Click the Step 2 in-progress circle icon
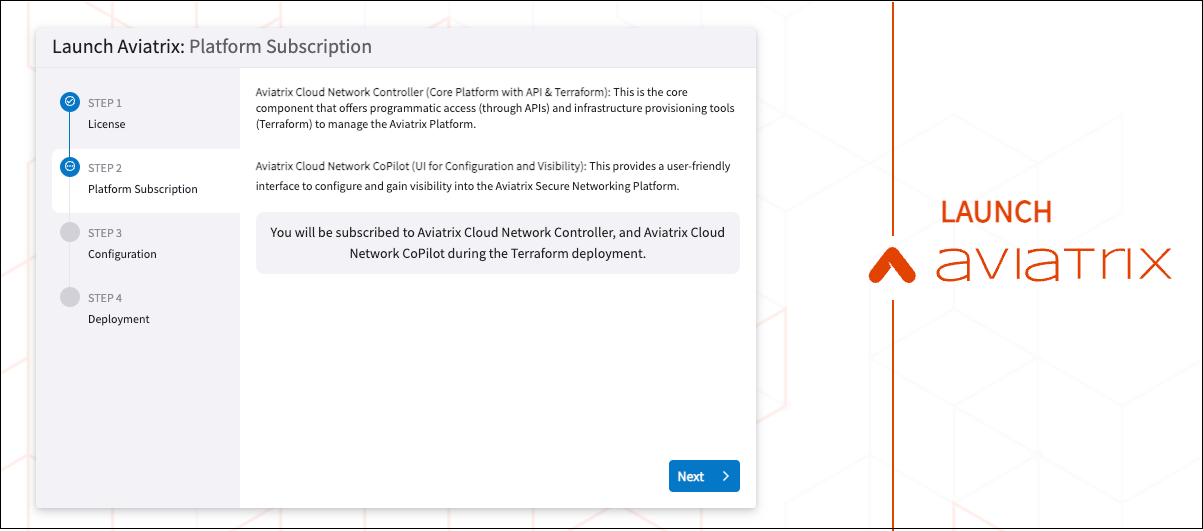This screenshot has height=531, width=1203. coord(69,167)
